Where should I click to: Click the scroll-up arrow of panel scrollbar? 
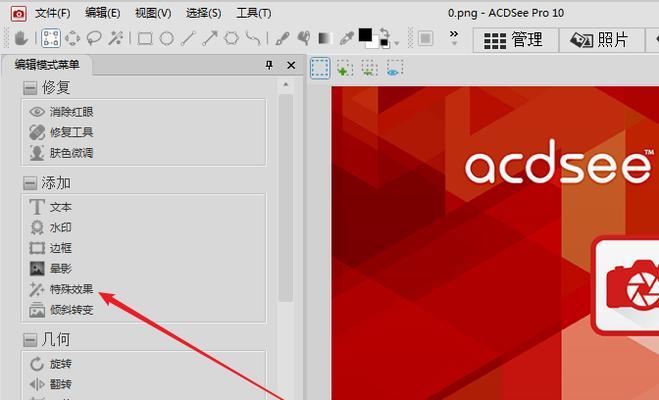[286, 84]
